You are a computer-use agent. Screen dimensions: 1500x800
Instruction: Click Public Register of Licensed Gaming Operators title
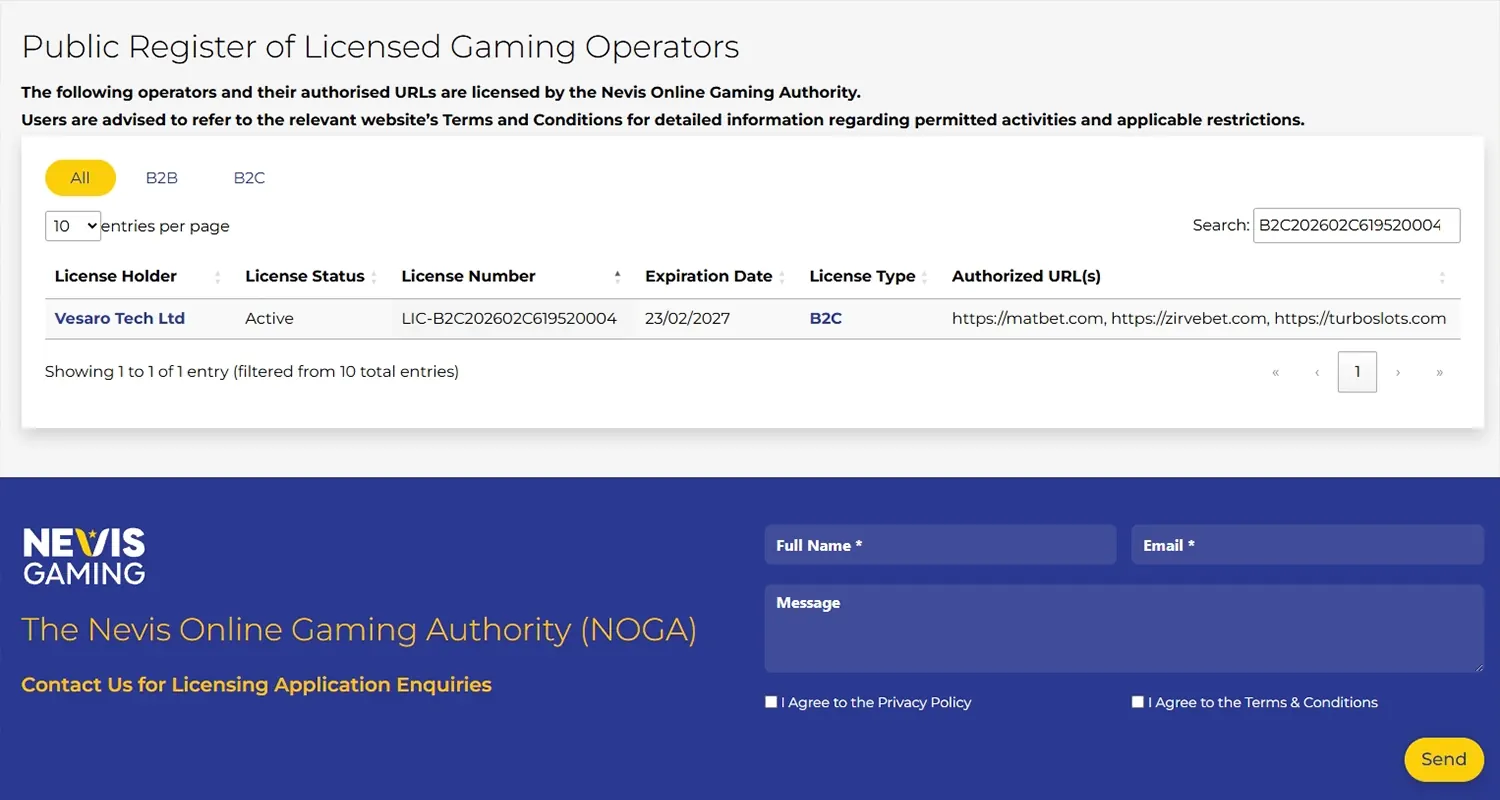[380, 47]
